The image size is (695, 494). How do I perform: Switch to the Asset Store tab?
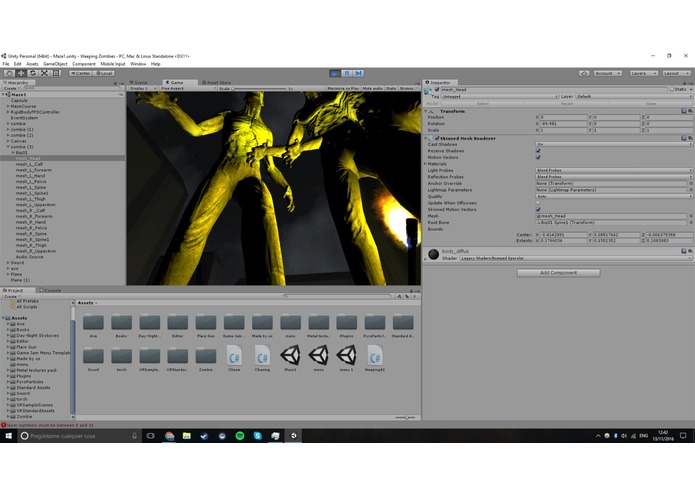[x=217, y=82]
